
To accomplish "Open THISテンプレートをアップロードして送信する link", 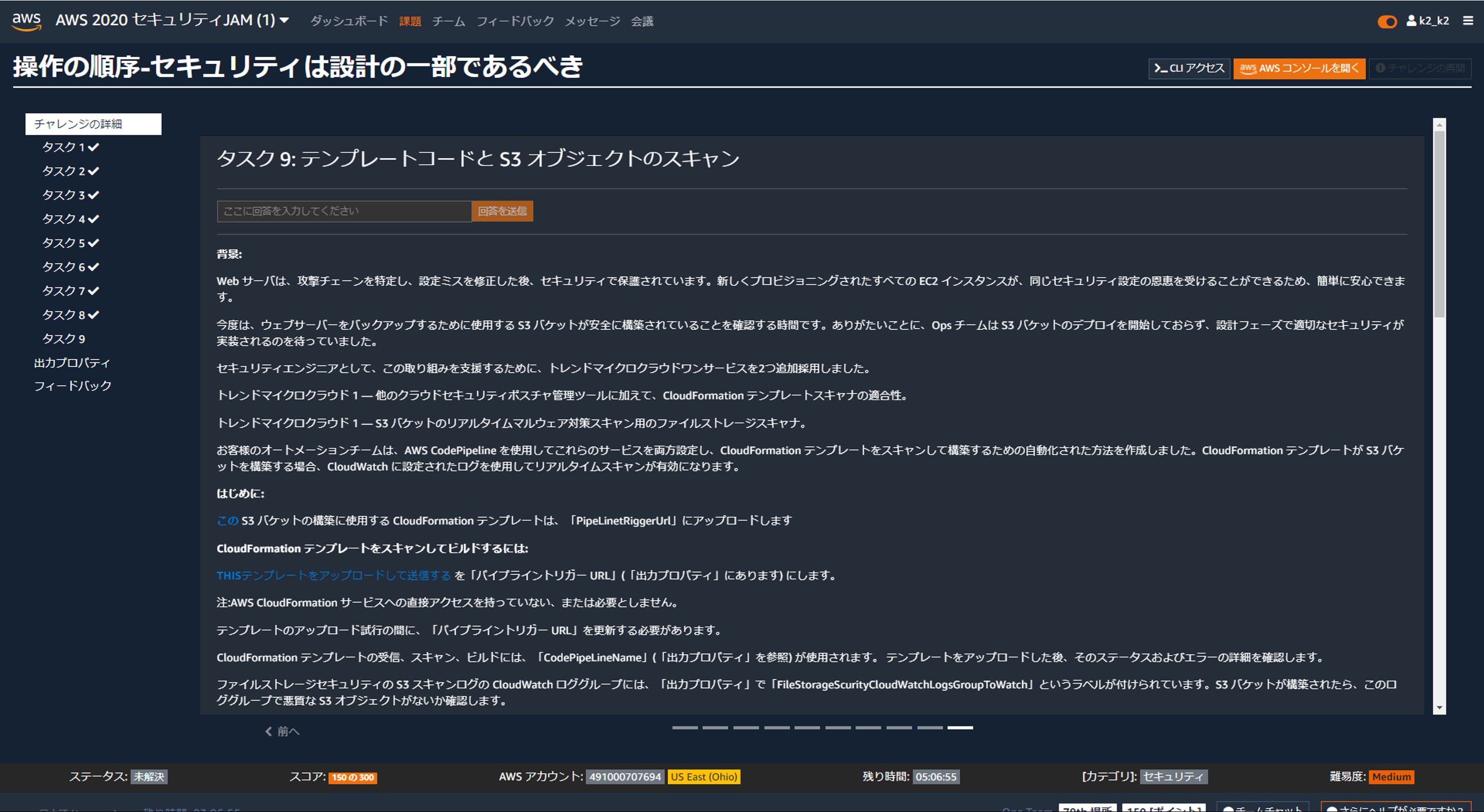I will (x=333, y=576).
